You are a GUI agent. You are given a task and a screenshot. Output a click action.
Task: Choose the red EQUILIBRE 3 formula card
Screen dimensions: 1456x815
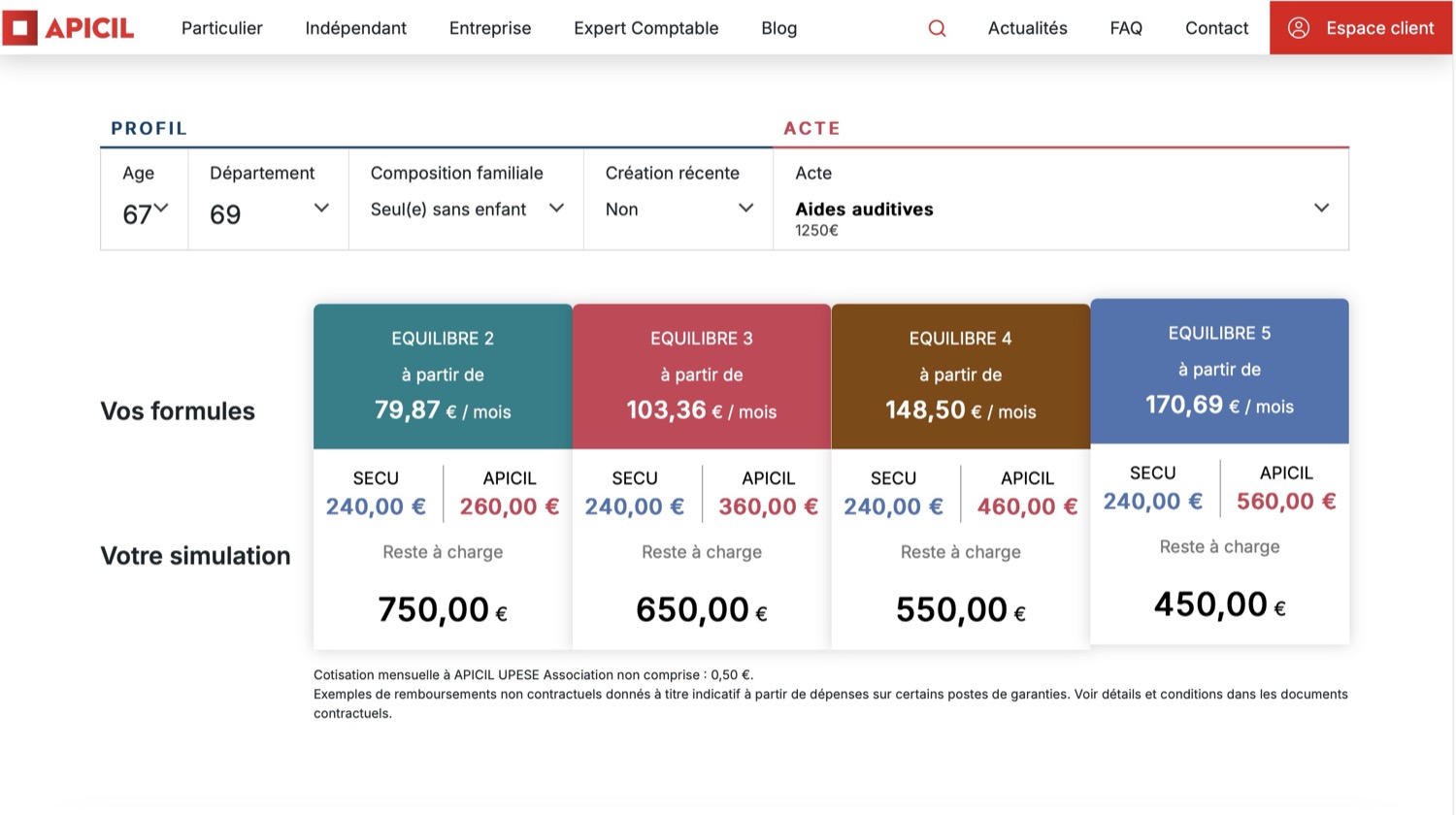(x=702, y=375)
